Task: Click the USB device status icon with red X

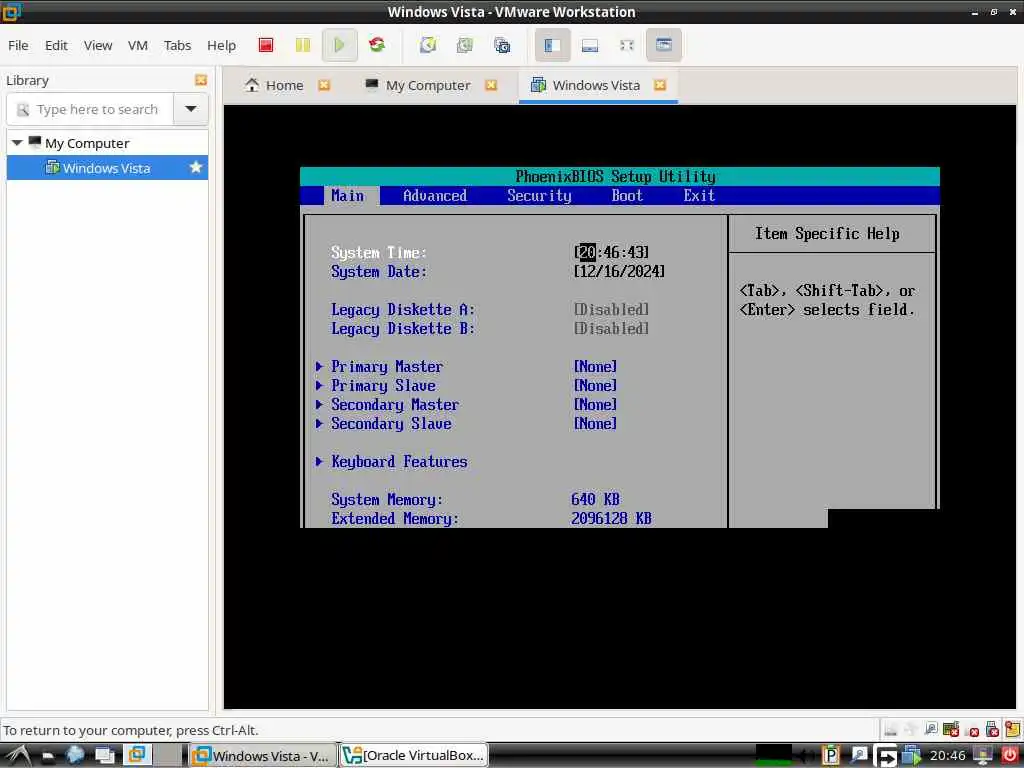Action: point(992,729)
